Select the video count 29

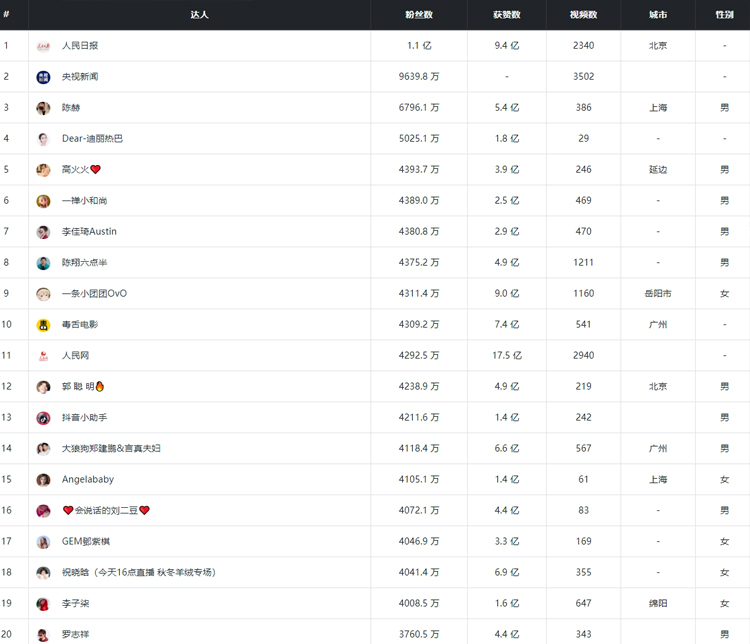coord(584,138)
